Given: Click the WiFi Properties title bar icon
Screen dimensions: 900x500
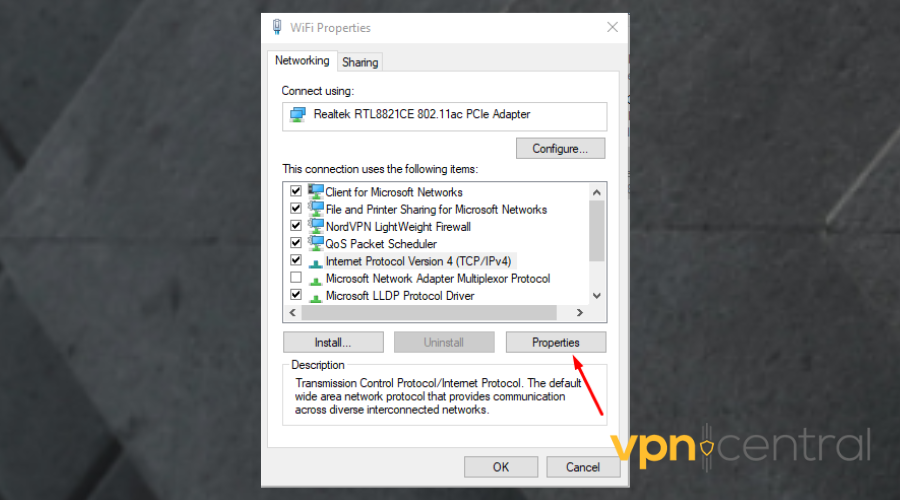Looking at the screenshot, I should [x=277, y=27].
